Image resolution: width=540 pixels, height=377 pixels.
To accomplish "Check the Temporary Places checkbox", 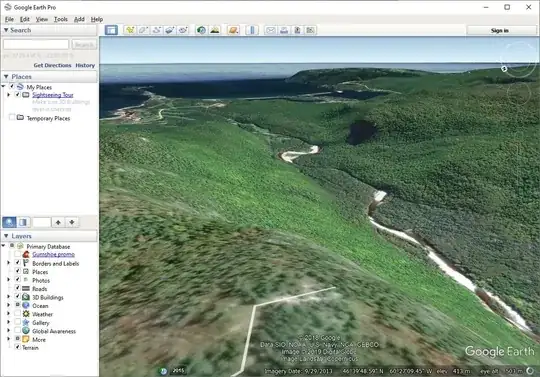I will tap(12, 118).
